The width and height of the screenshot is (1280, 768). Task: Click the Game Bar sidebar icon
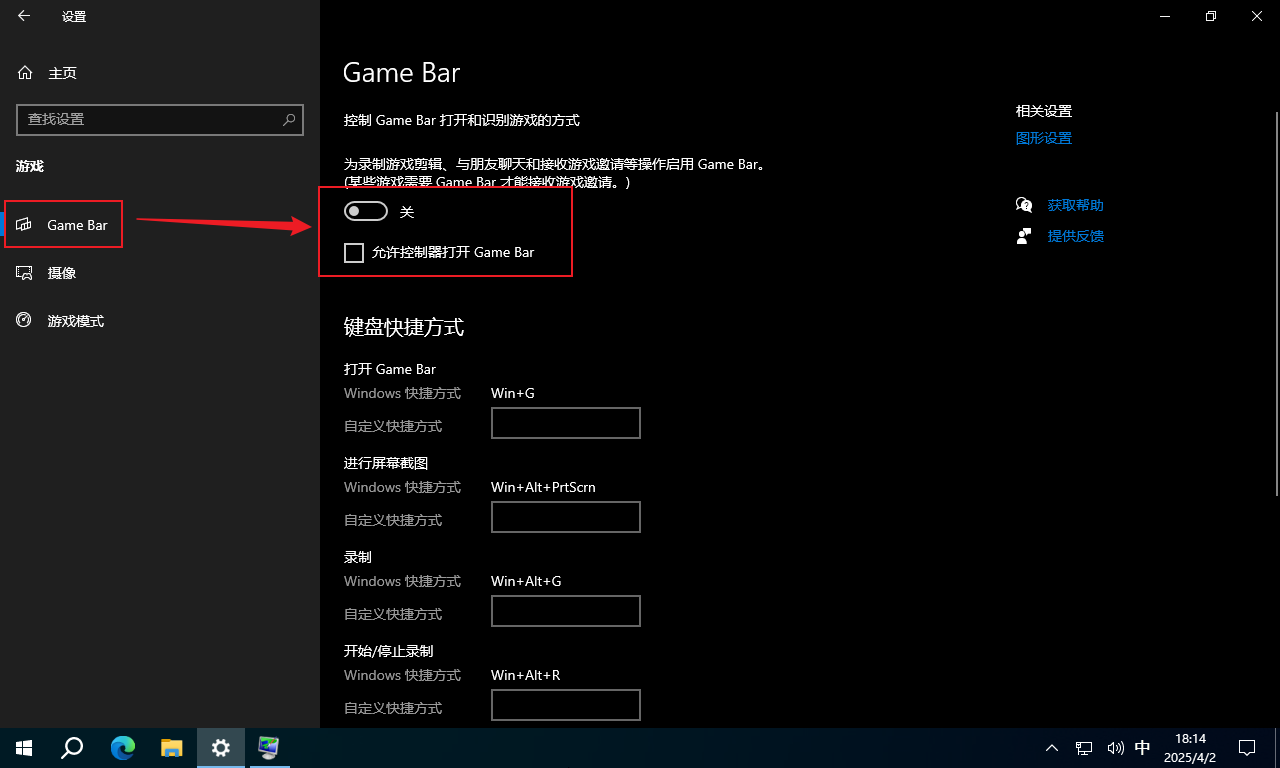coord(25,225)
